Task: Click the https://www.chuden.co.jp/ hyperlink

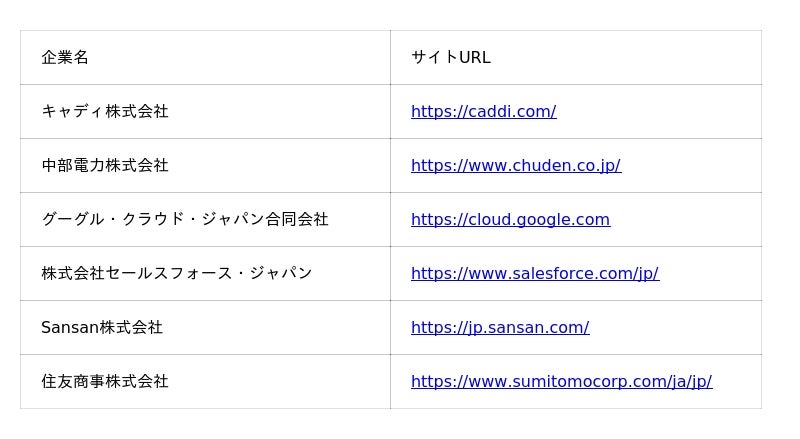Action: (515, 166)
